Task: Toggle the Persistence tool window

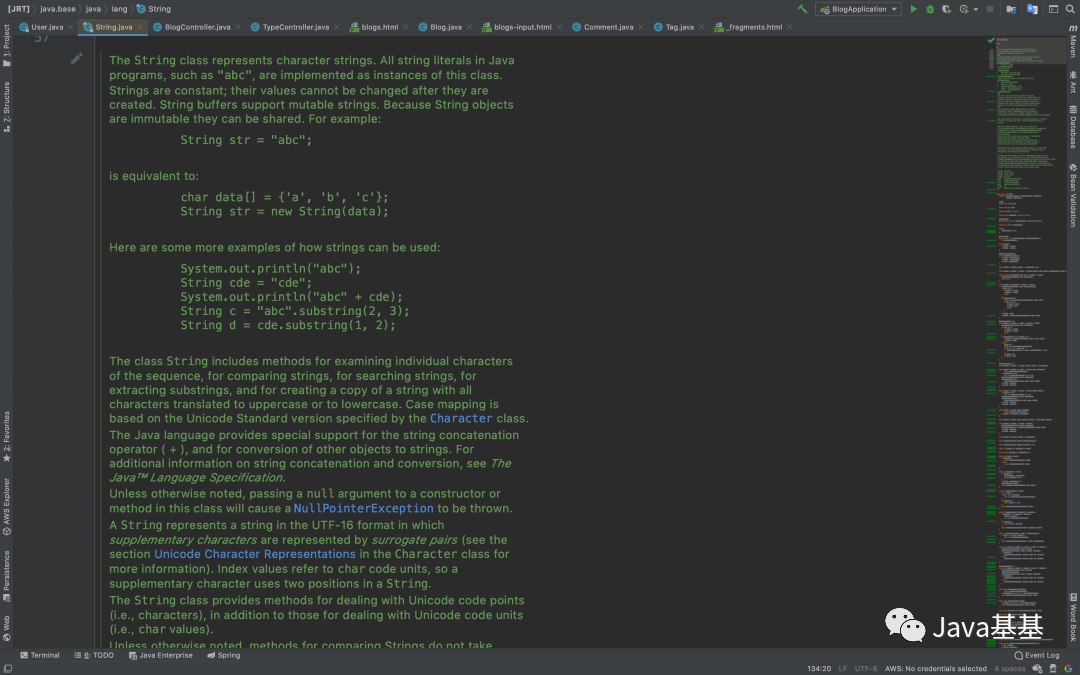Action: point(6,576)
